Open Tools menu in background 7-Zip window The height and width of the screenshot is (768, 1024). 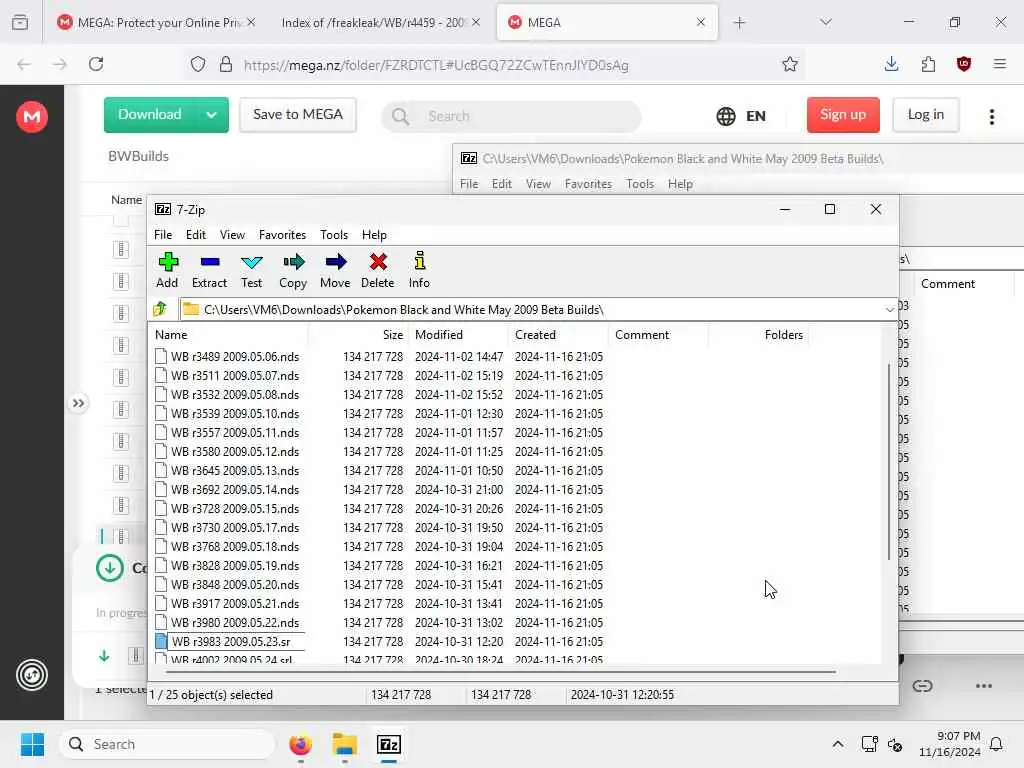point(639,184)
